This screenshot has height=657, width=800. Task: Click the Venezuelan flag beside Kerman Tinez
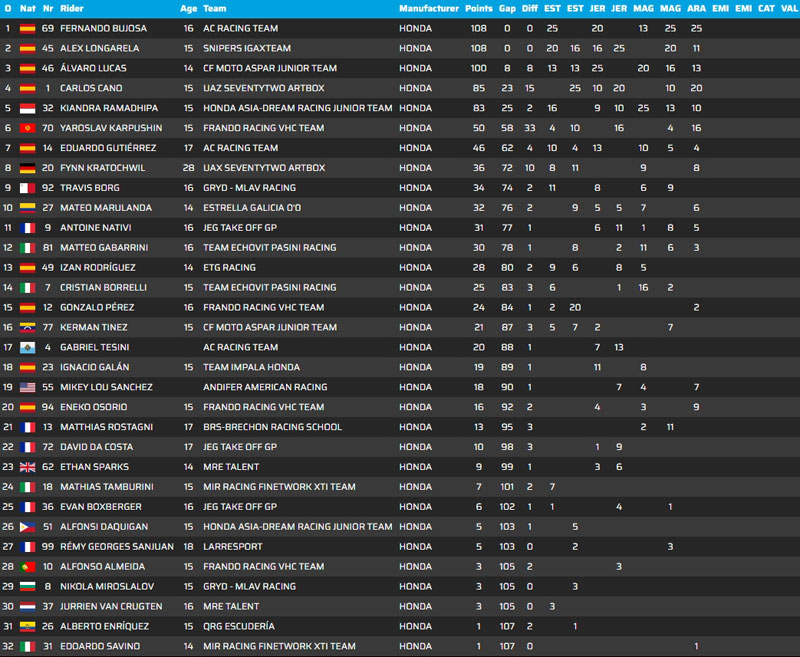[28, 327]
